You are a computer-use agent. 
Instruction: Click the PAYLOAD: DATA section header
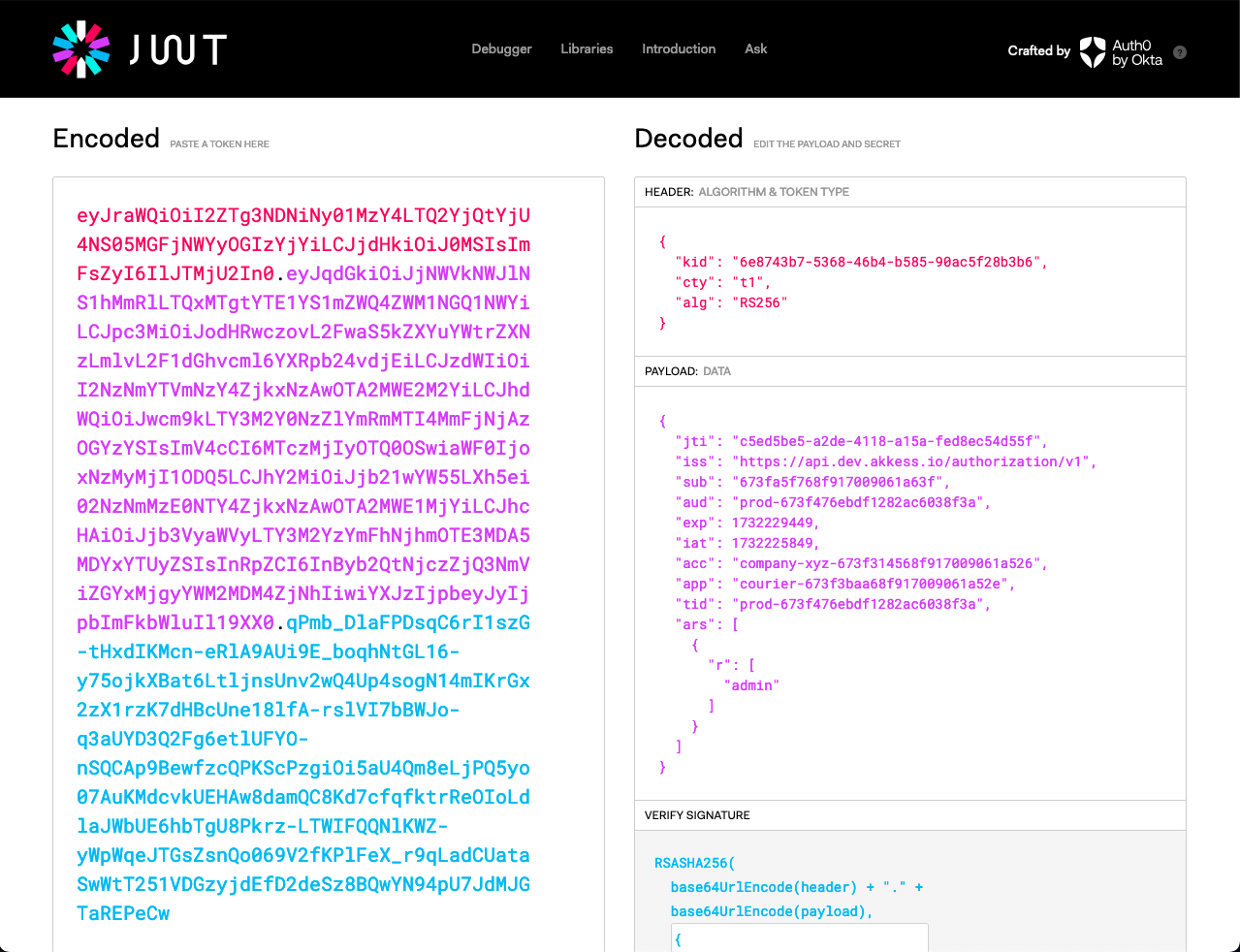[687, 371]
